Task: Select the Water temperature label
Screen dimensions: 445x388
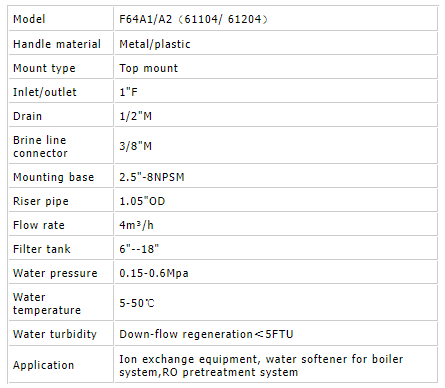Action: tap(47, 303)
